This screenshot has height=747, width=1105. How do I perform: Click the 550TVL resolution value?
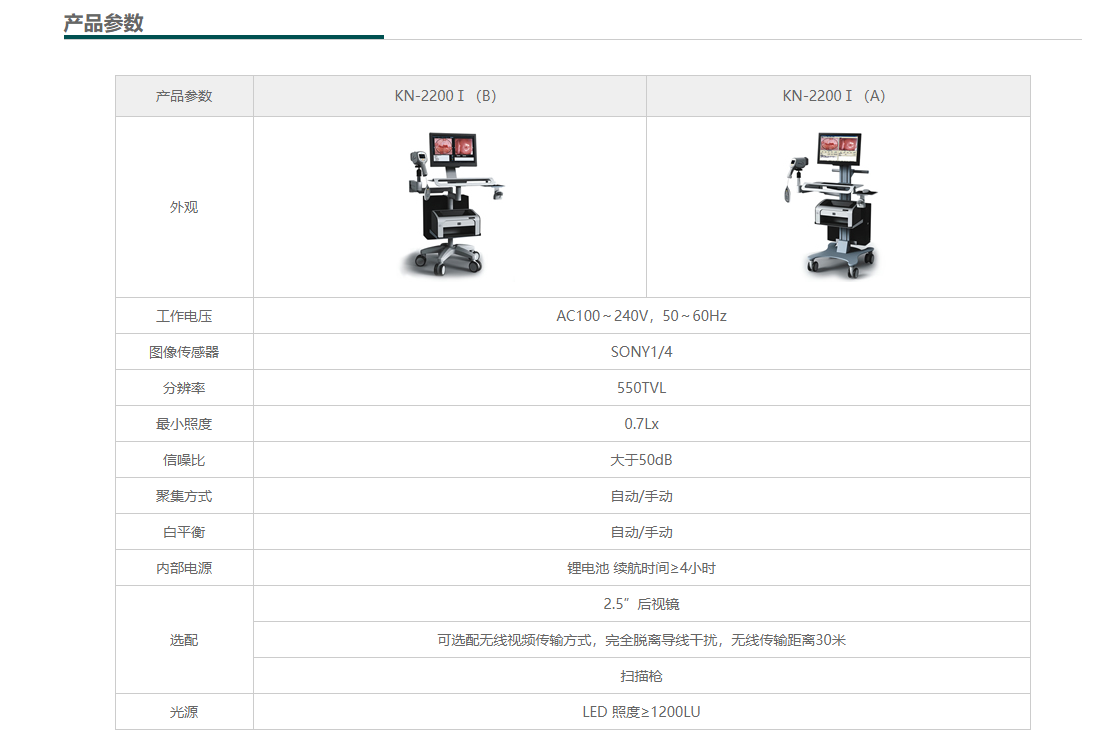[x=641, y=388]
